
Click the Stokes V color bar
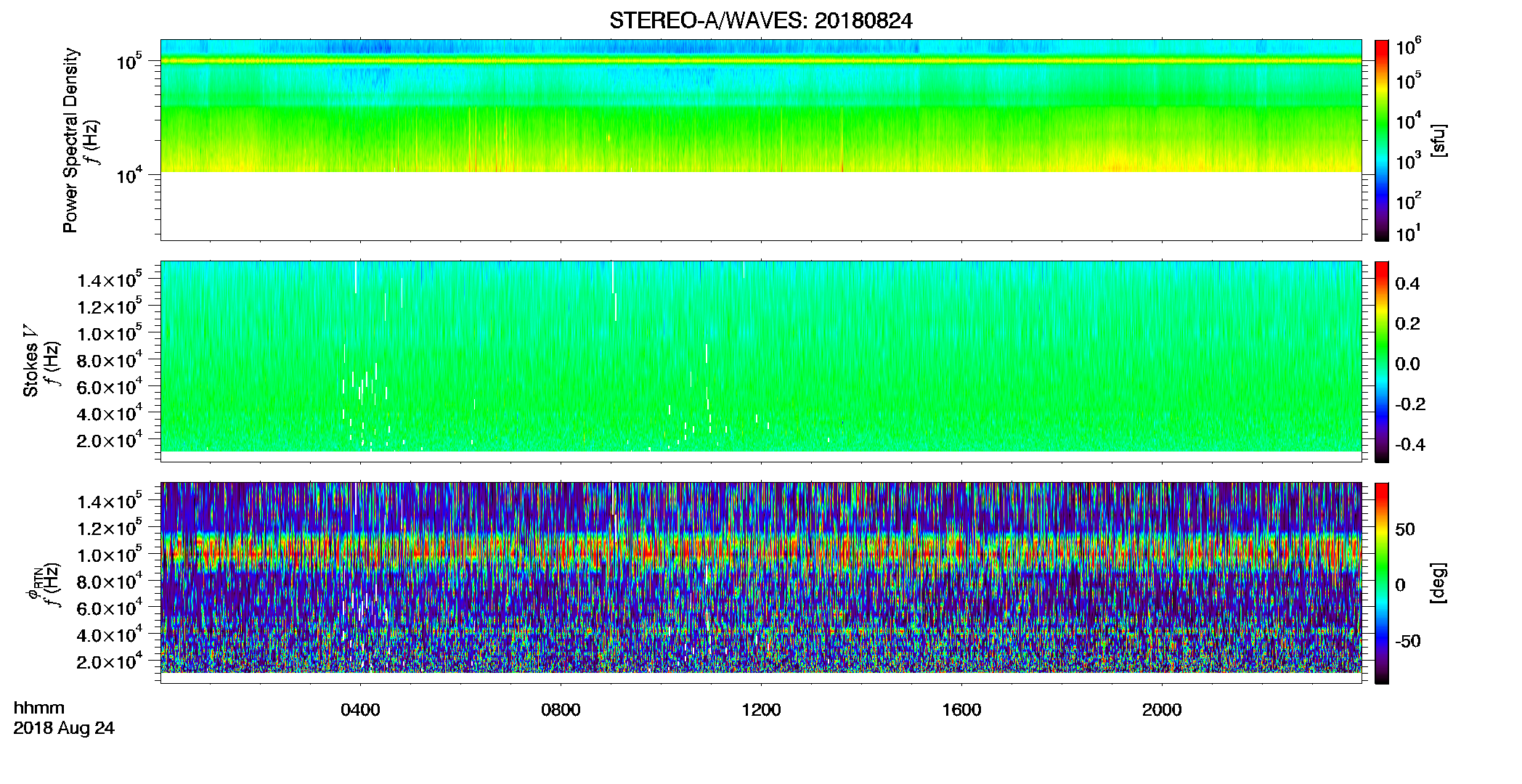(1382, 362)
